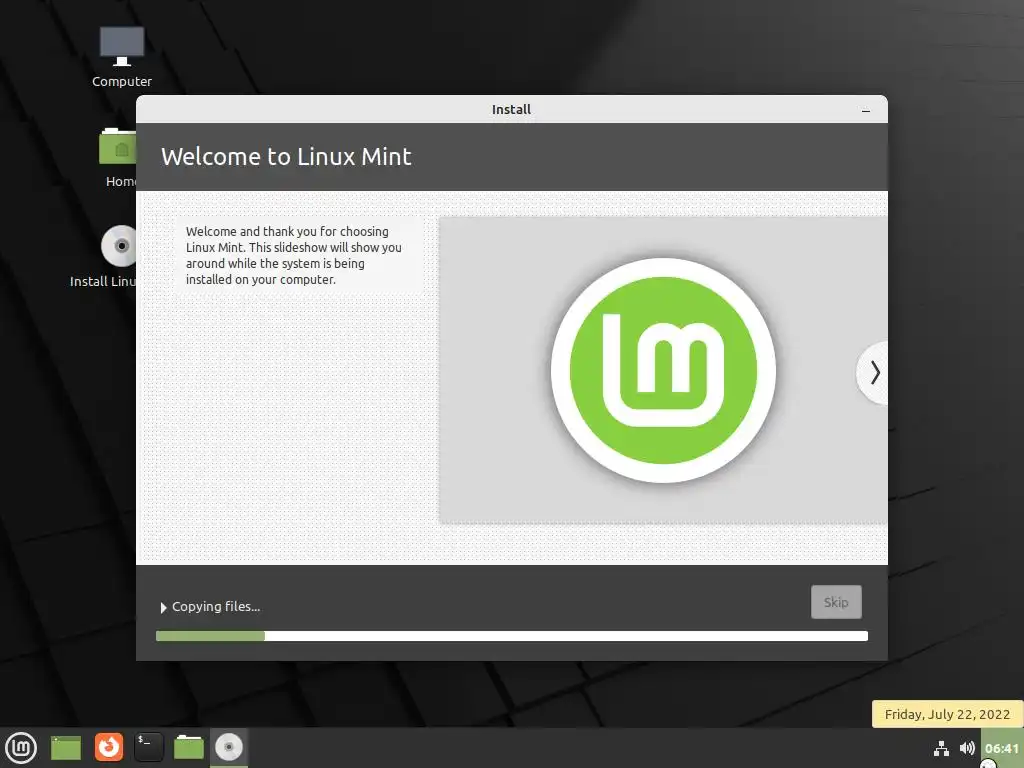The height and width of the screenshot is (768, 1024).
Task: Open the network connections tray icon
Action: click(941, 748)
